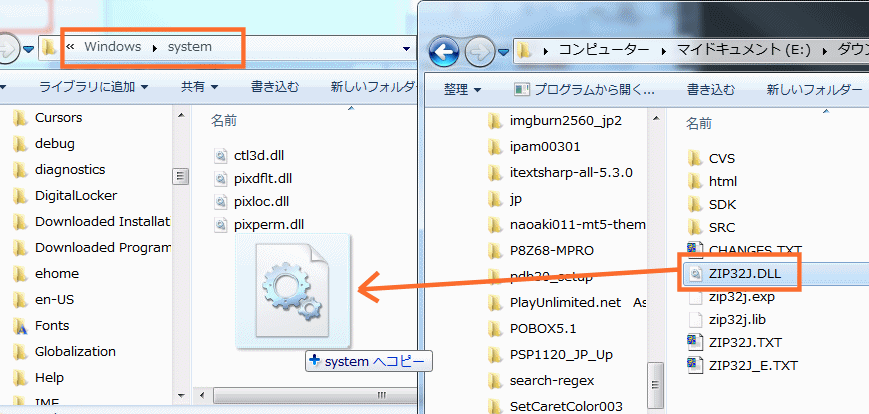Expand the address bar history dropdown arrow
The height and width of the screenshot is (414, 869).
coord(407,47)
